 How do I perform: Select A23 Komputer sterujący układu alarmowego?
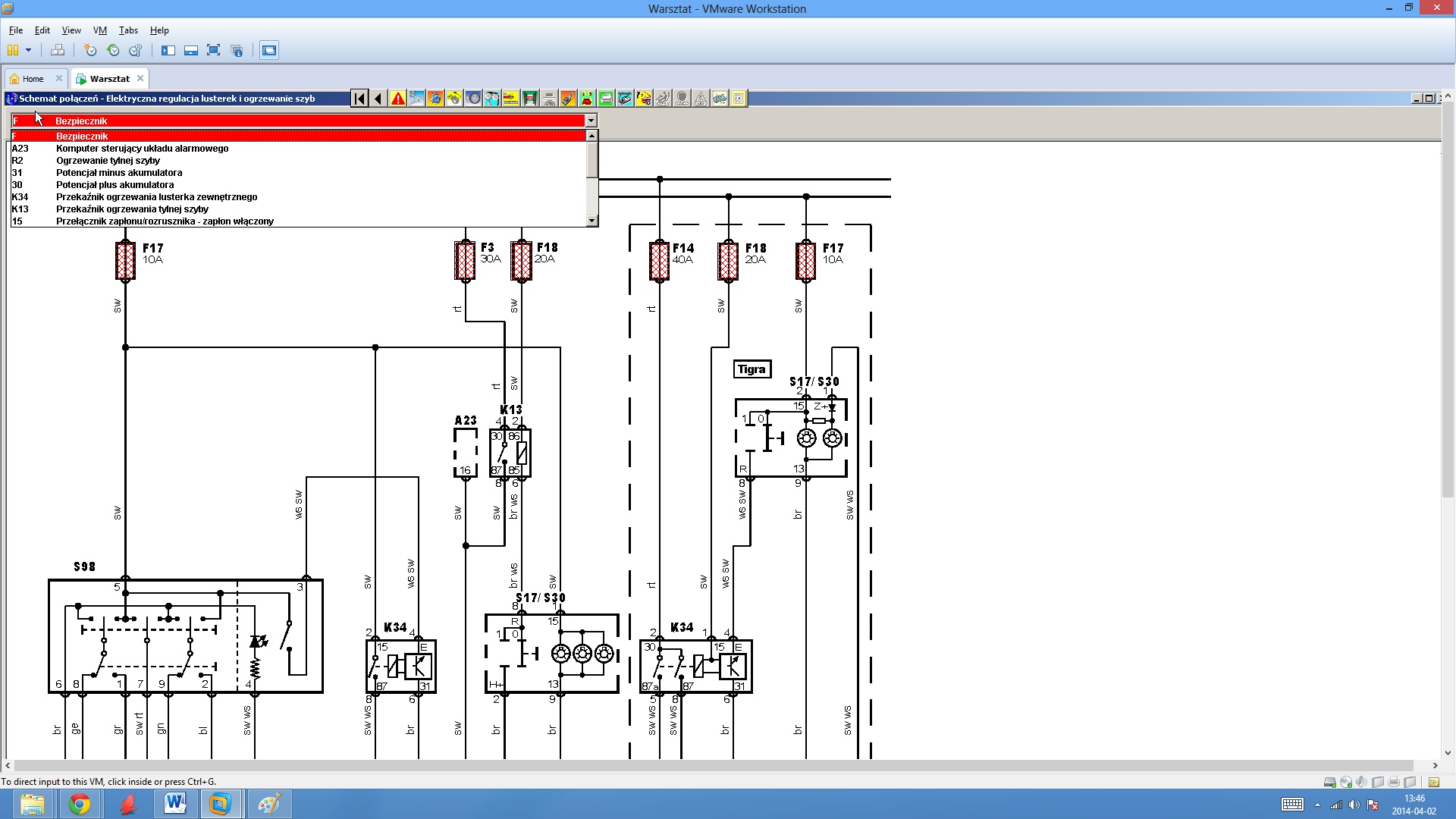(142, 149)
